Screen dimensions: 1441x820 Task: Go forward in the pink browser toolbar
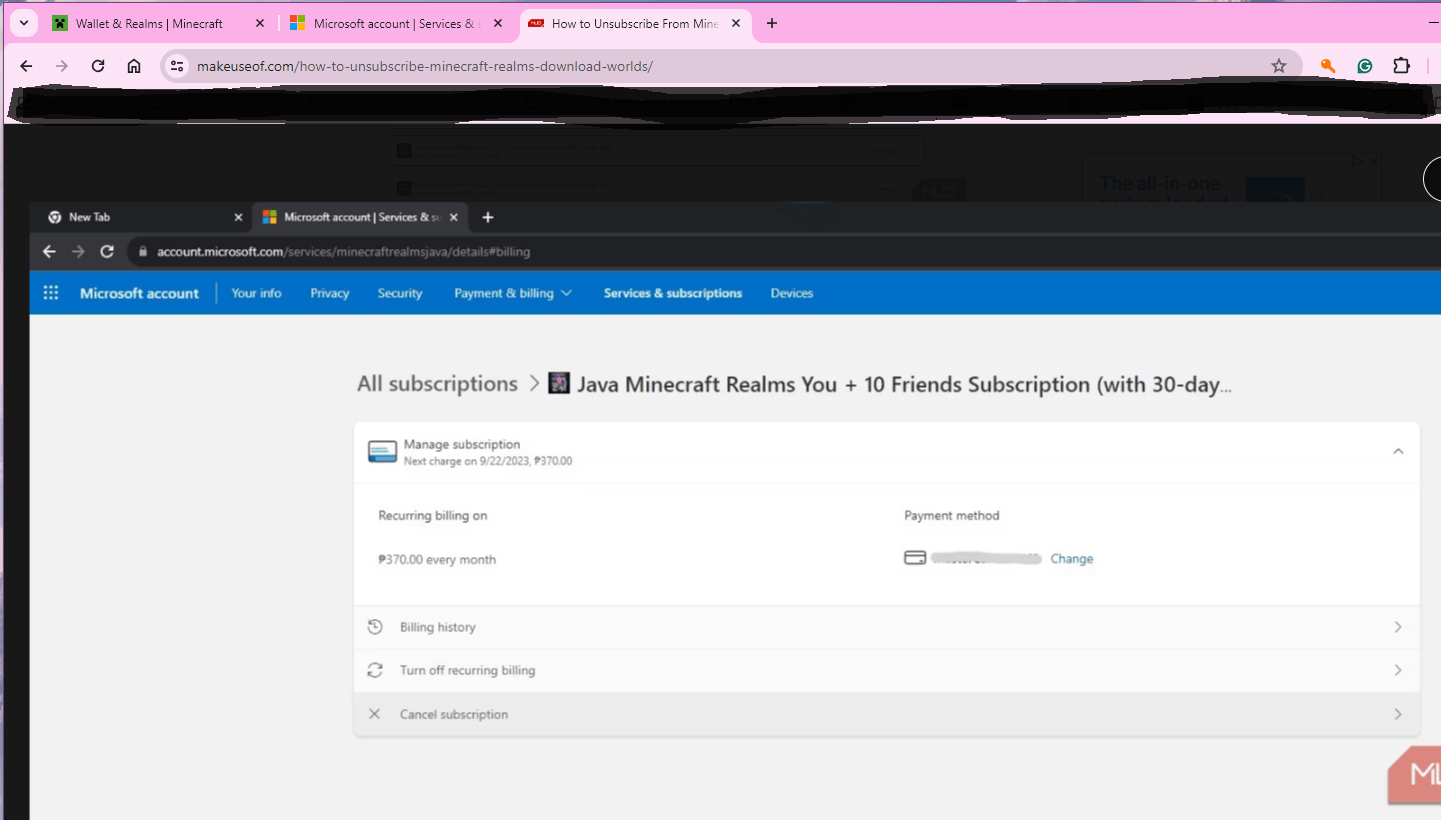coord(62,66)
